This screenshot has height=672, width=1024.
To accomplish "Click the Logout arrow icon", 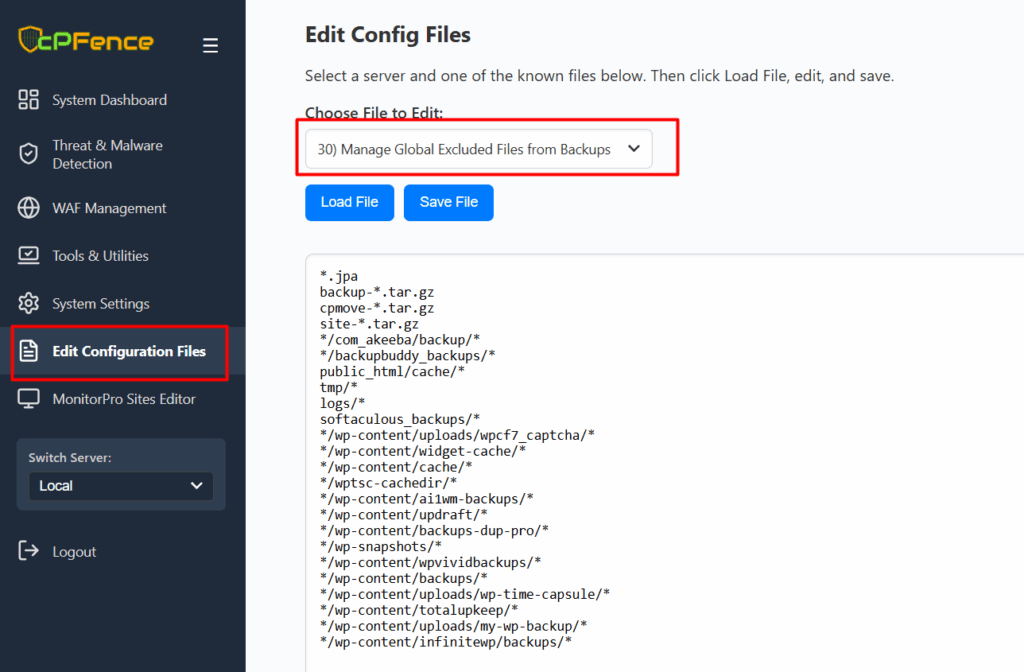I will (x=29, y=551).
